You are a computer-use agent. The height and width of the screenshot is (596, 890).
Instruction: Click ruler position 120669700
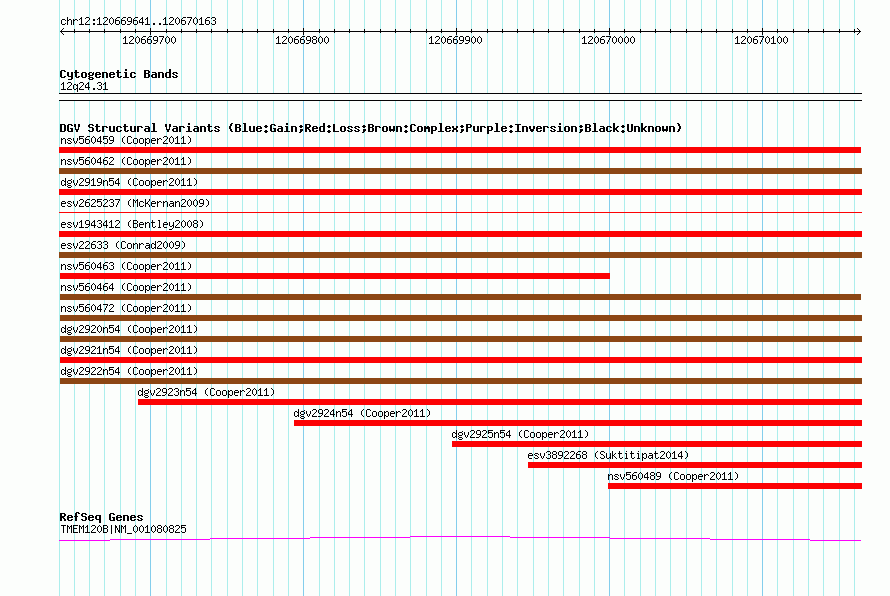[x=149, y=40]
